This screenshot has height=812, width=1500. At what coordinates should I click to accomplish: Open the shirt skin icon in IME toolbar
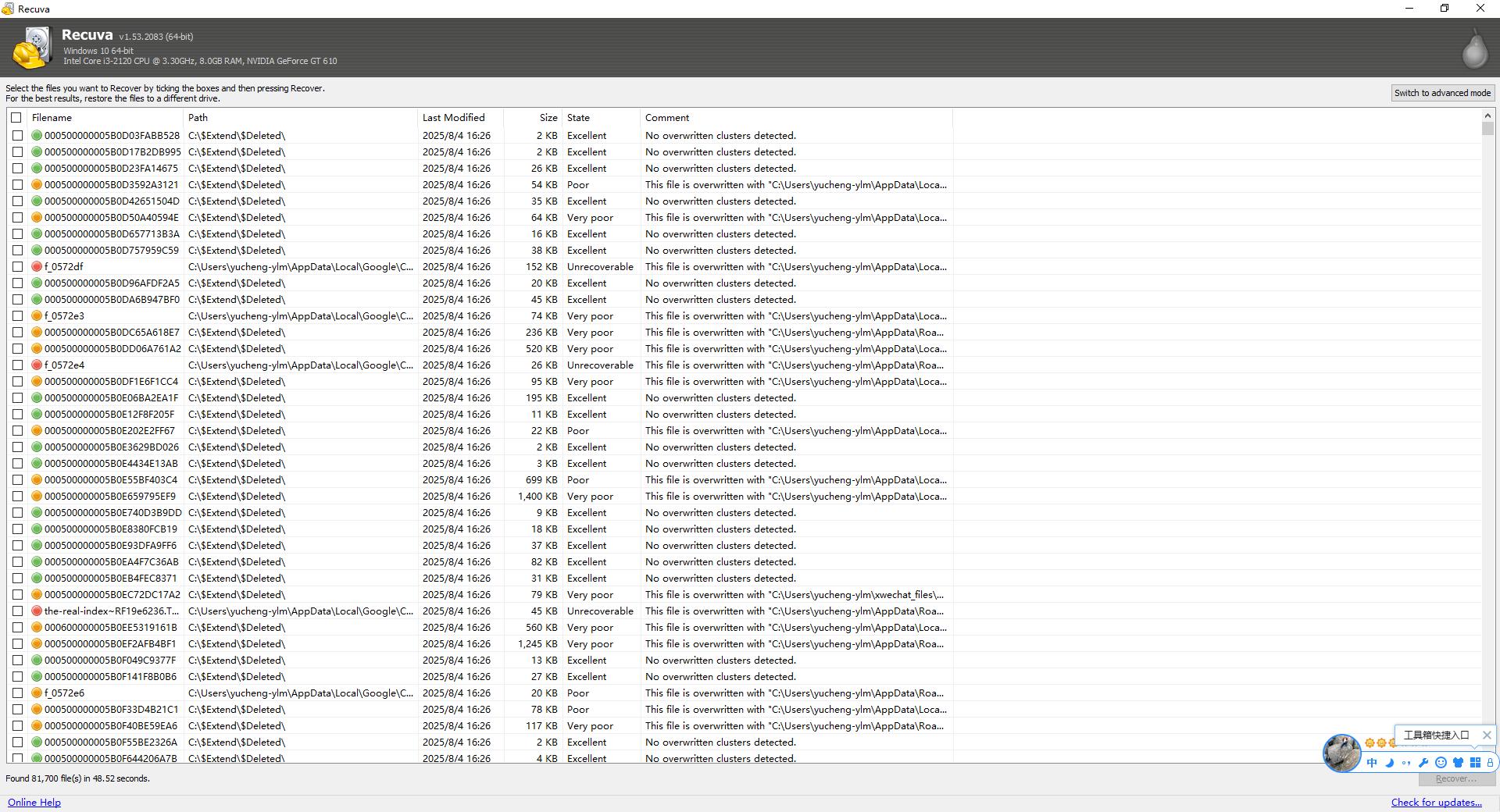tap(1458, 763)
